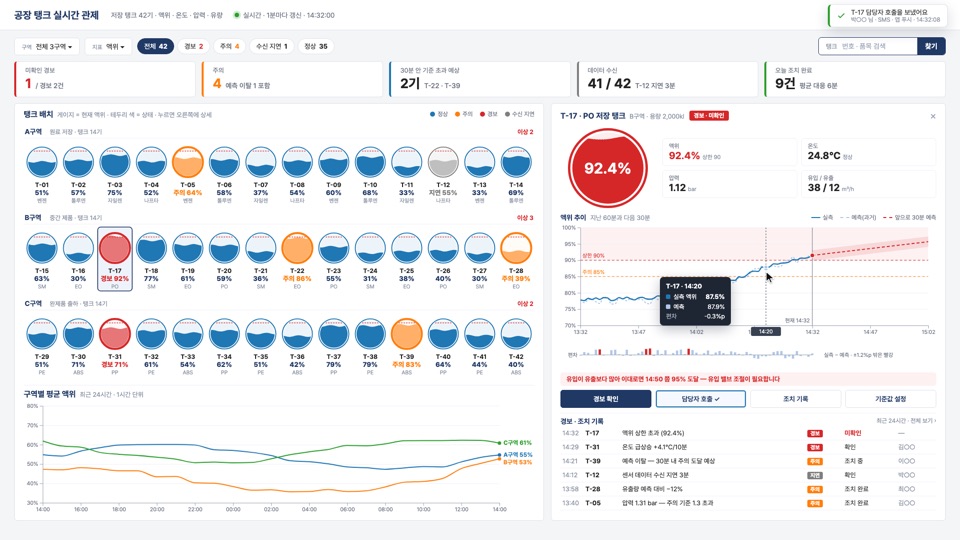Select tank T-03 gauge icon

tap(114, 162)
